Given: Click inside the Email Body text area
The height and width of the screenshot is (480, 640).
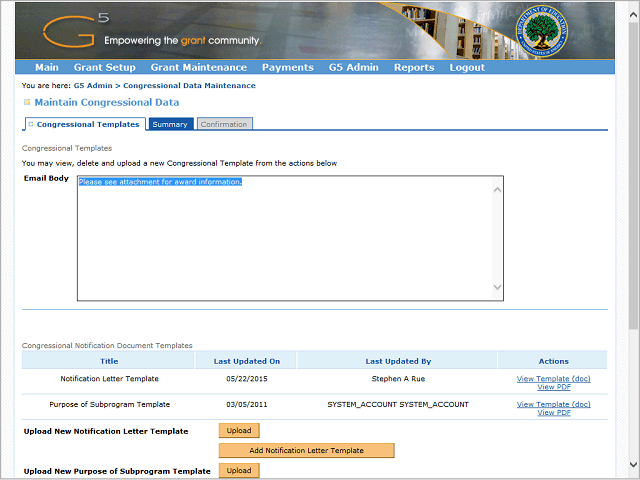Looking at the screenshot, I should coord(290,238).
